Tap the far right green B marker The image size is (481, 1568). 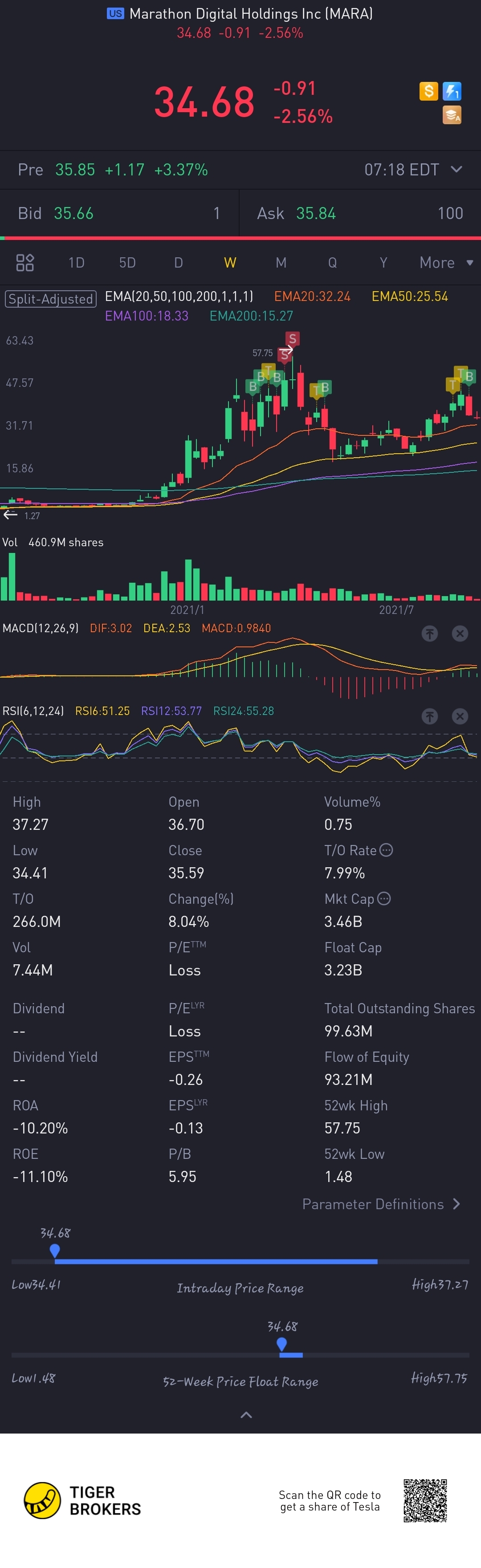469,376
